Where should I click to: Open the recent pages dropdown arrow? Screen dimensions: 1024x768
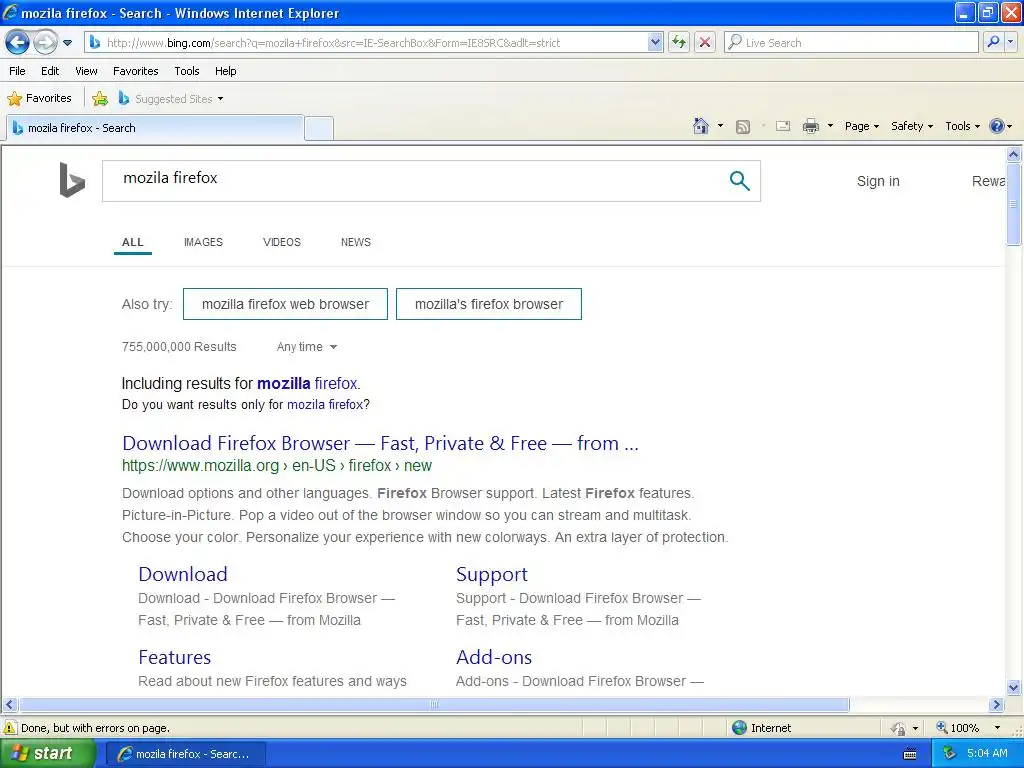click(x=67, y=43)
